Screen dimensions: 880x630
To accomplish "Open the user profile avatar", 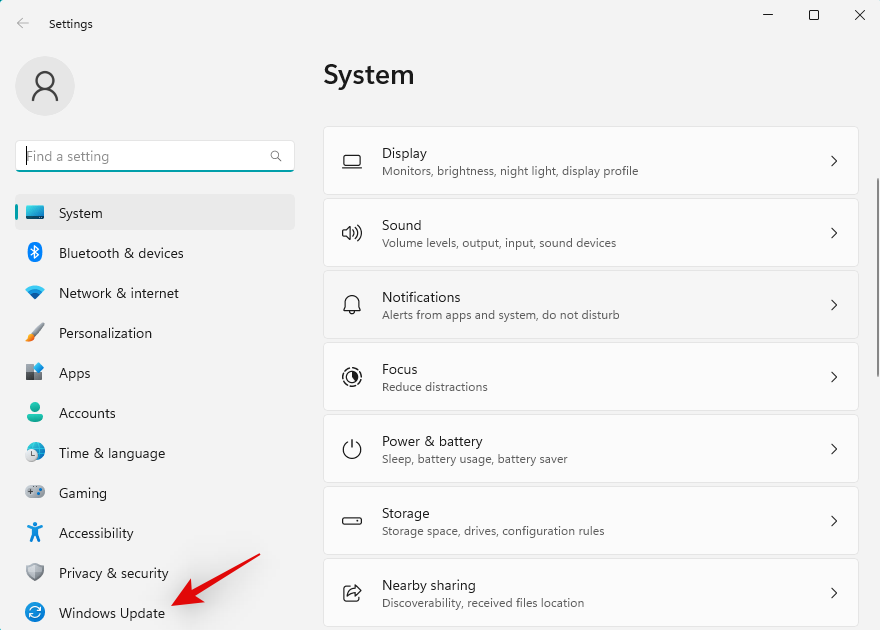I will (45, 86).
